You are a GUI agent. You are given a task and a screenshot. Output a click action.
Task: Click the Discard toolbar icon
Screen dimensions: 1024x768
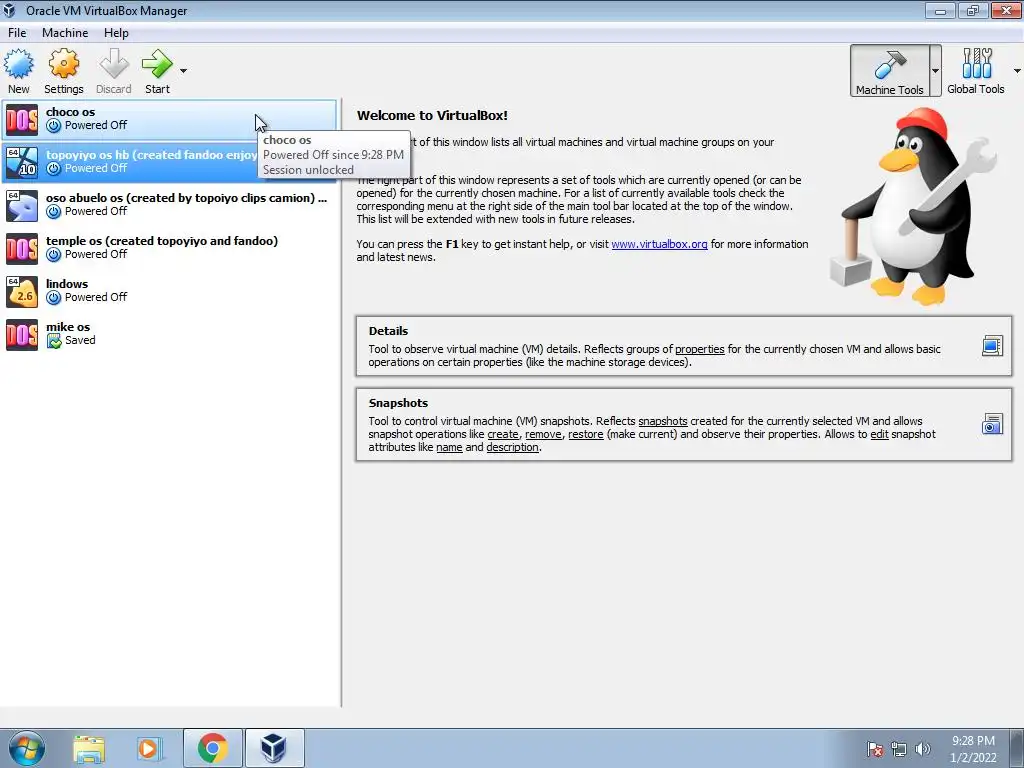tap(114, 64)
